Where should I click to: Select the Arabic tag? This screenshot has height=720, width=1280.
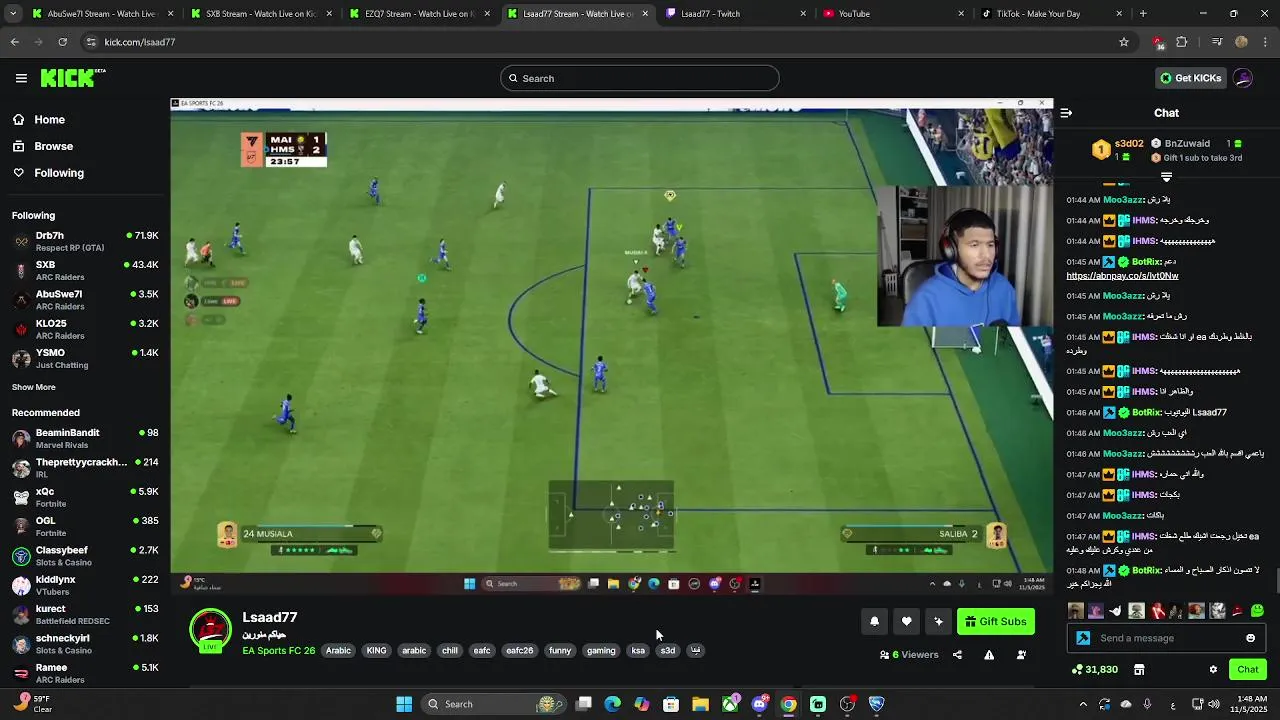click(338, 651)
